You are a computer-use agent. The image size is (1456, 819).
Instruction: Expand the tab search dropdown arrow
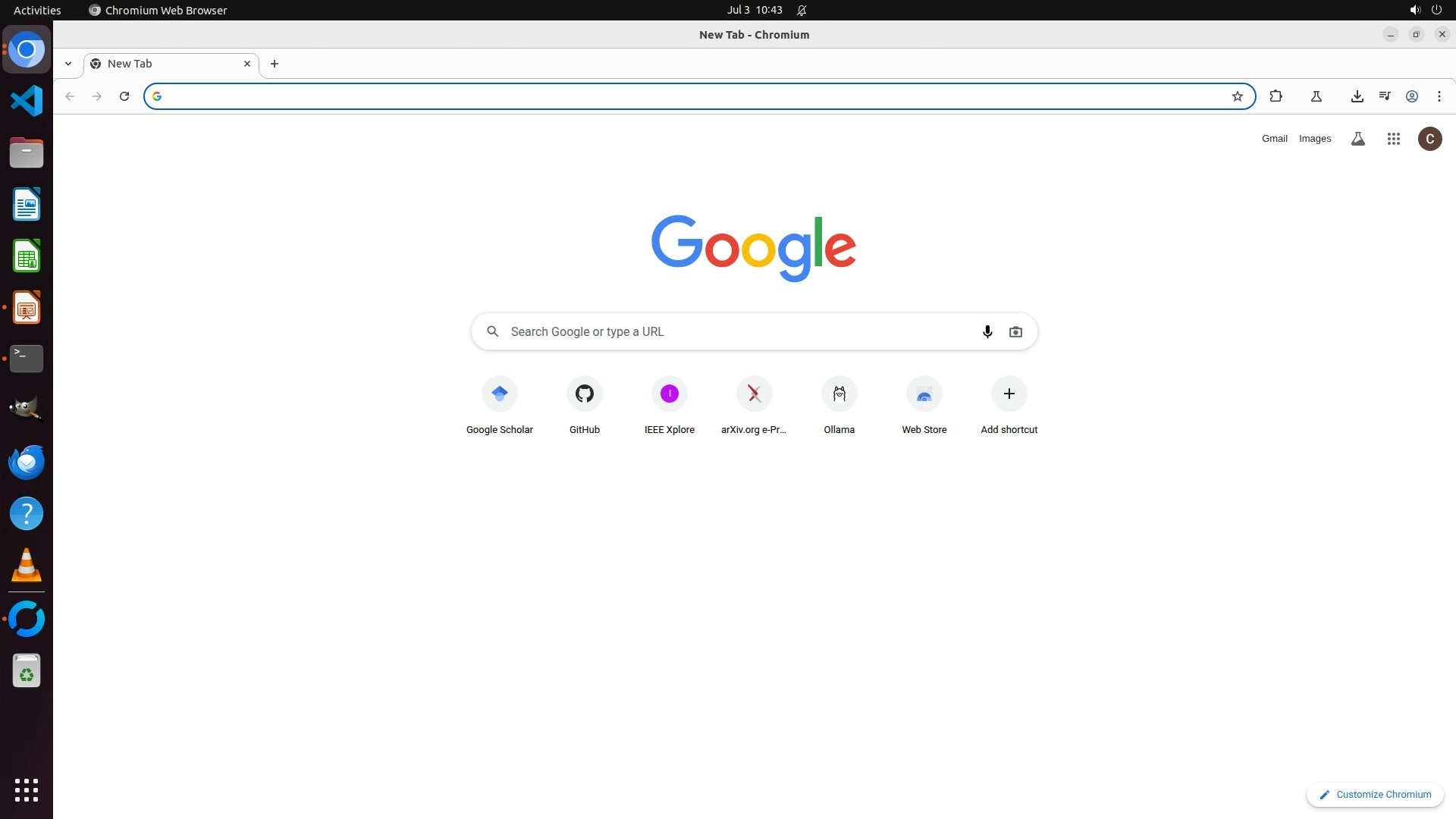(68, 64)
